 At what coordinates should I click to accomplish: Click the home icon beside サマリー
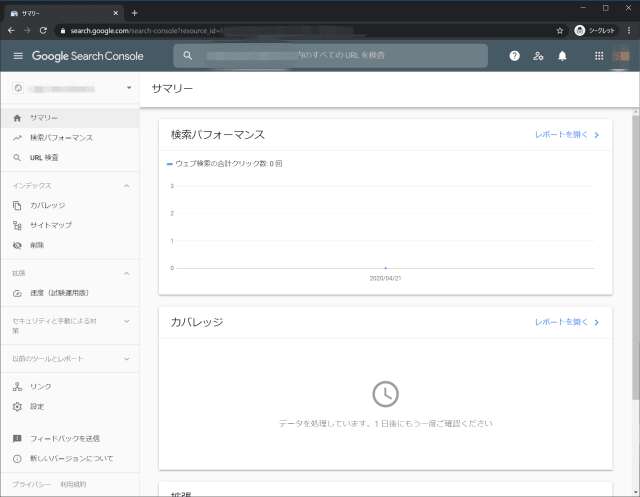17,118
